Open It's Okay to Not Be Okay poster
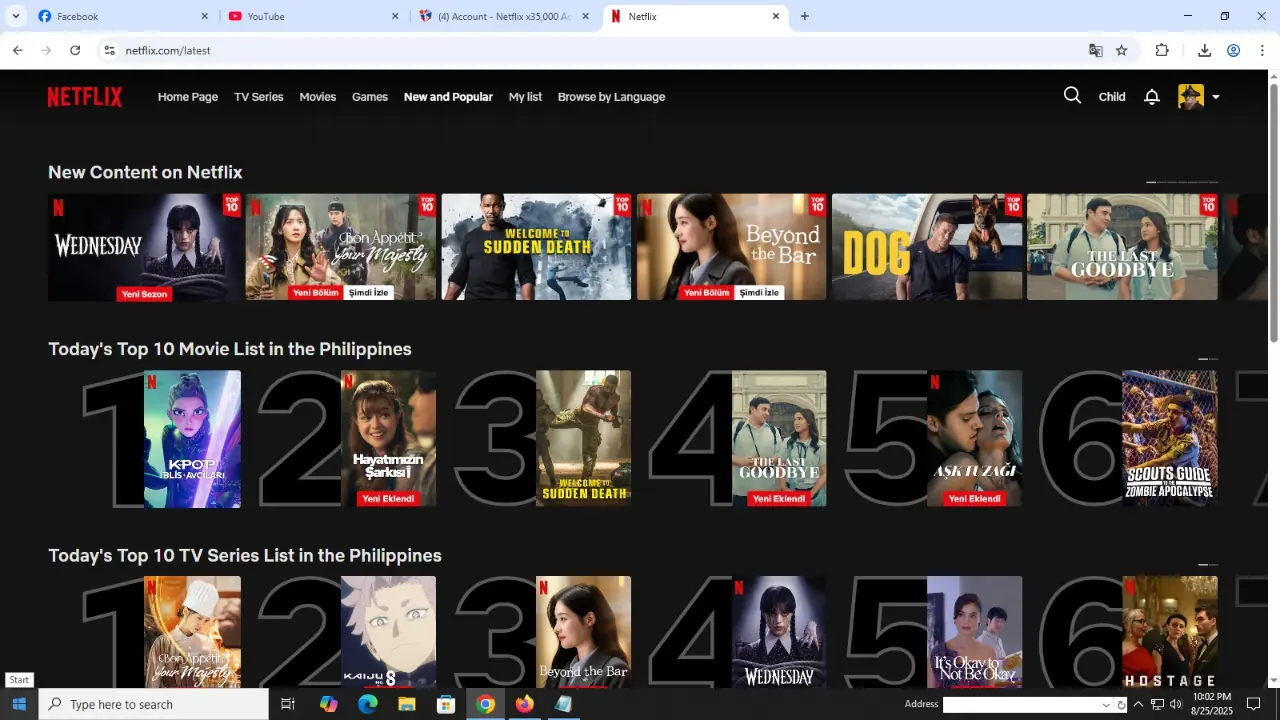 point(974,631)
